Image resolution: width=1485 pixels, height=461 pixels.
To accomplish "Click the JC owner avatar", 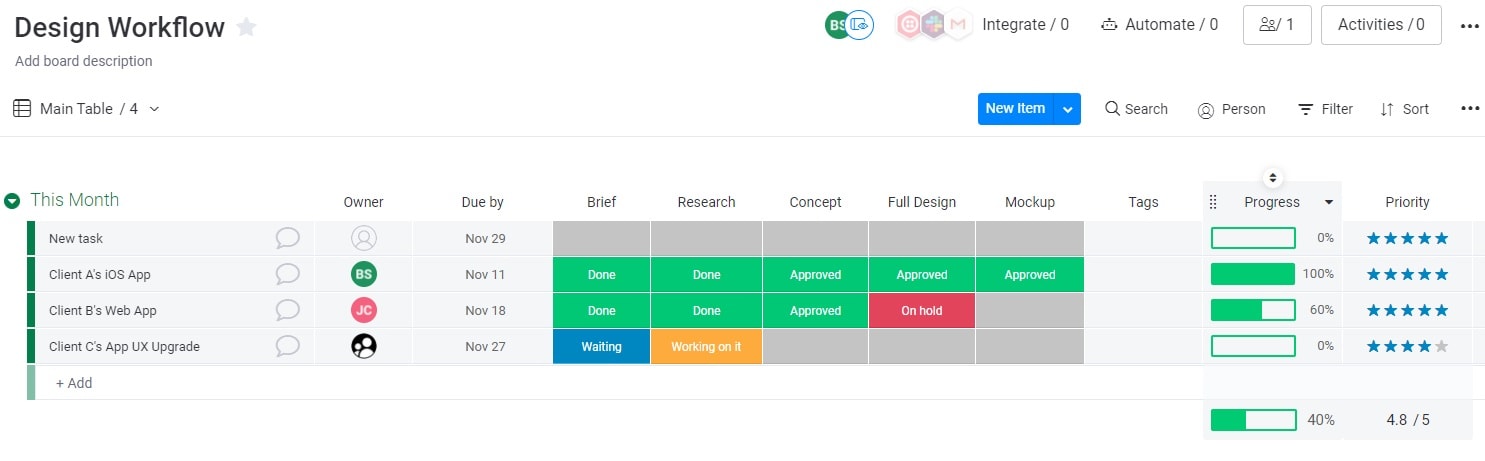I will [x=364, y=310].
